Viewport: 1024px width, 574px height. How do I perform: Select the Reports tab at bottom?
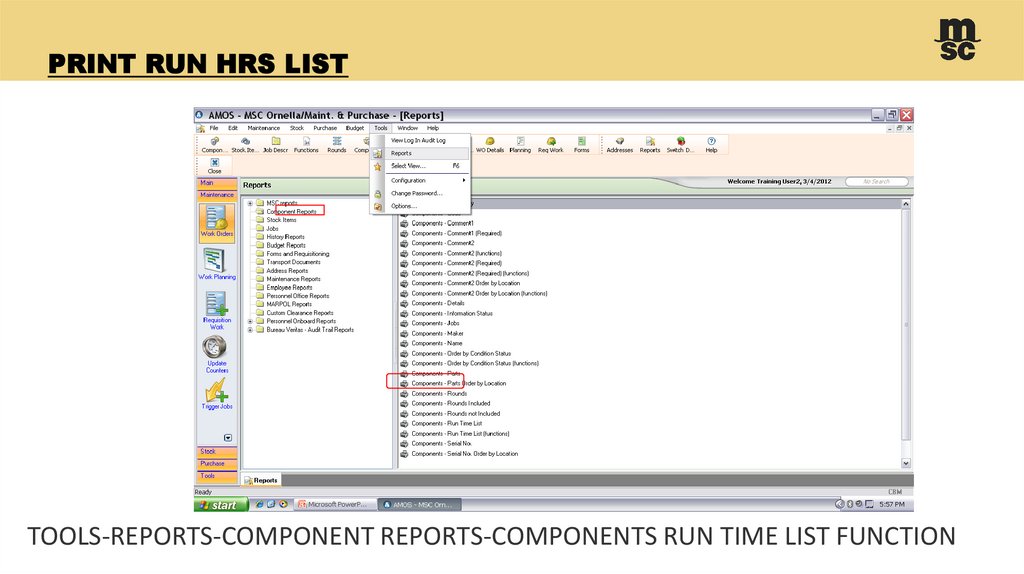click(261, 480)
